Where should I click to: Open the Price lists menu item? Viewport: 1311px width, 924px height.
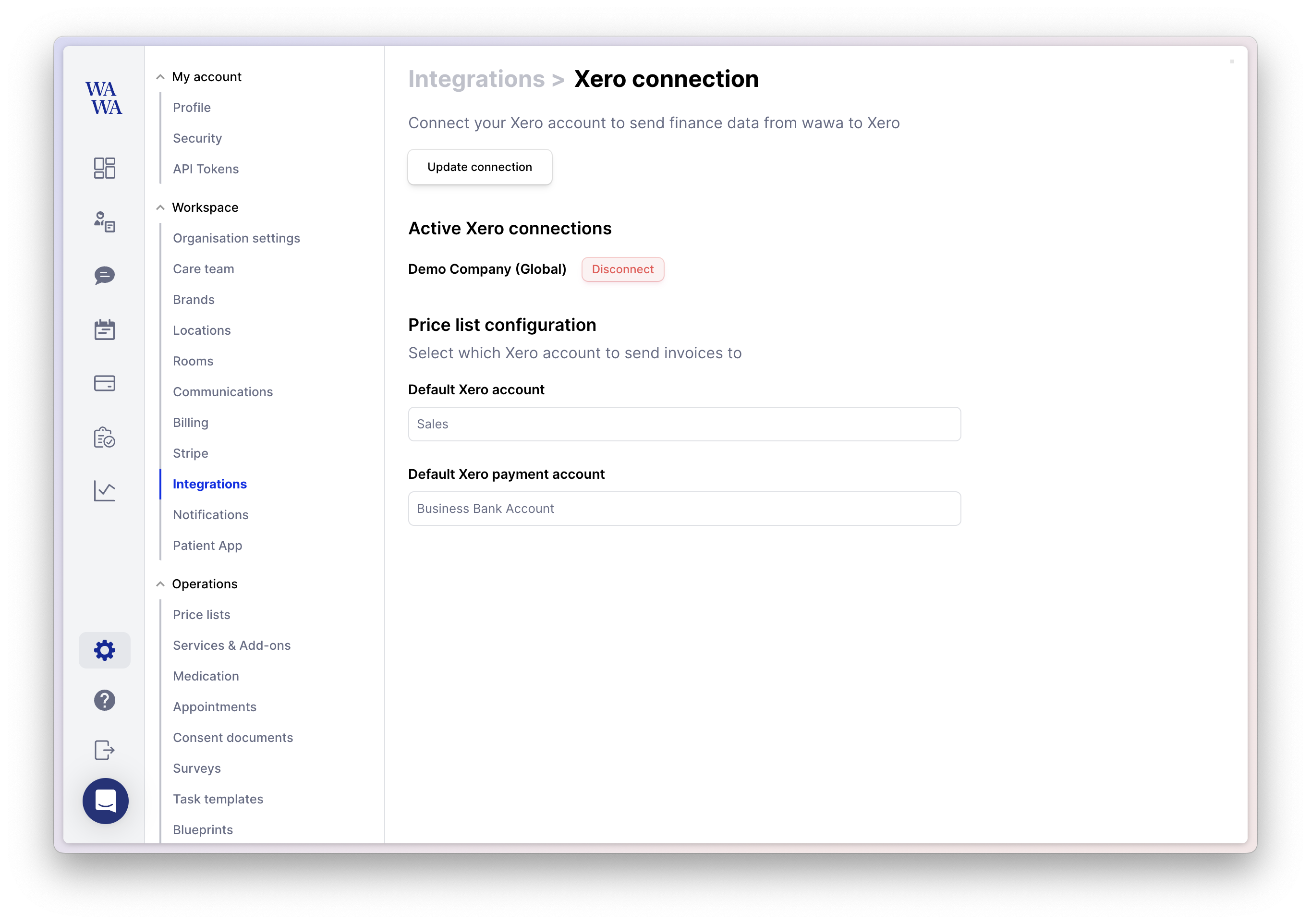coord(202,614)
